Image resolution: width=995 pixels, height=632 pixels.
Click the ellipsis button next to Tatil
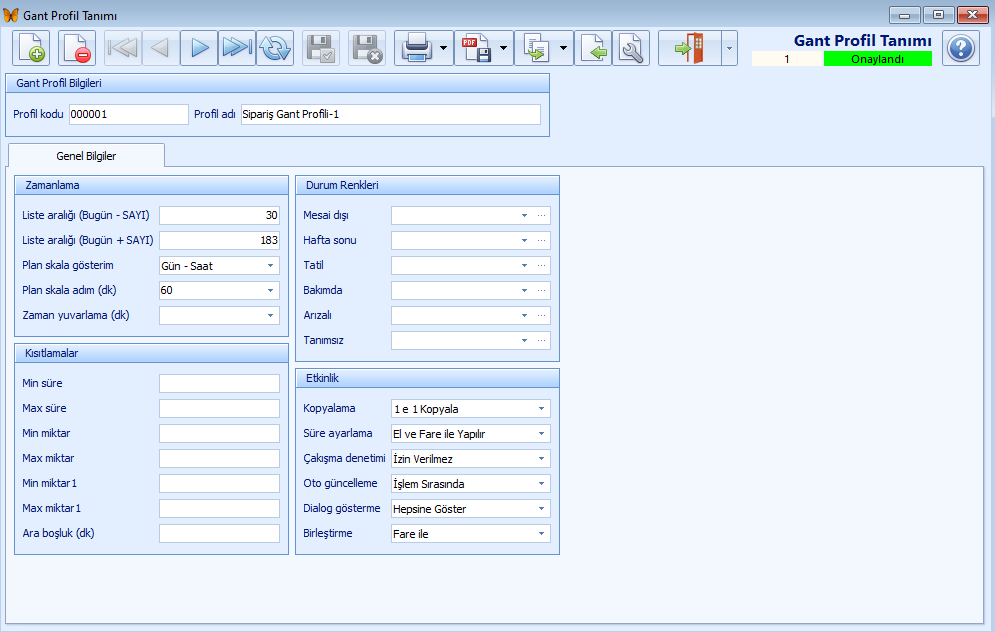click(x=542, y=265)
